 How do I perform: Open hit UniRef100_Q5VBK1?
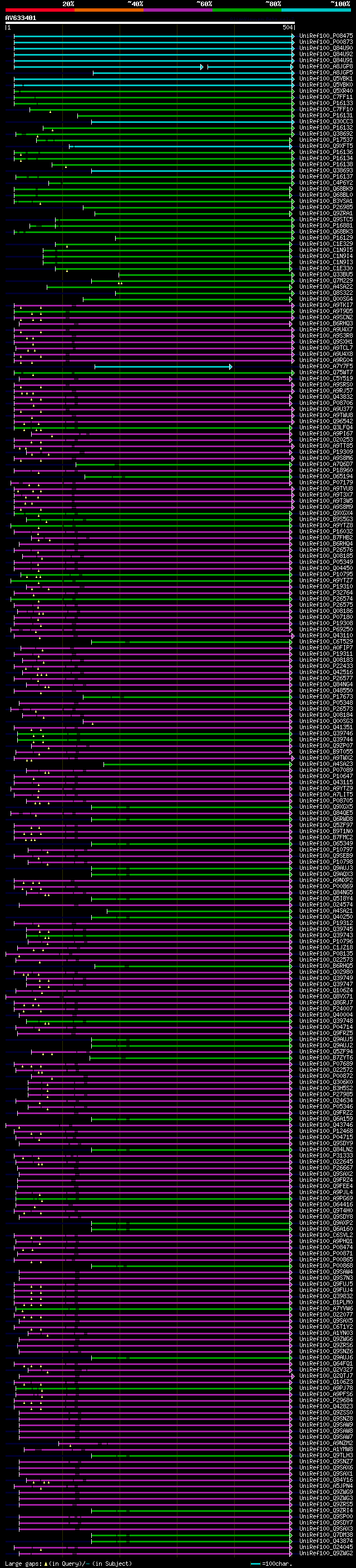pos(325,78)
